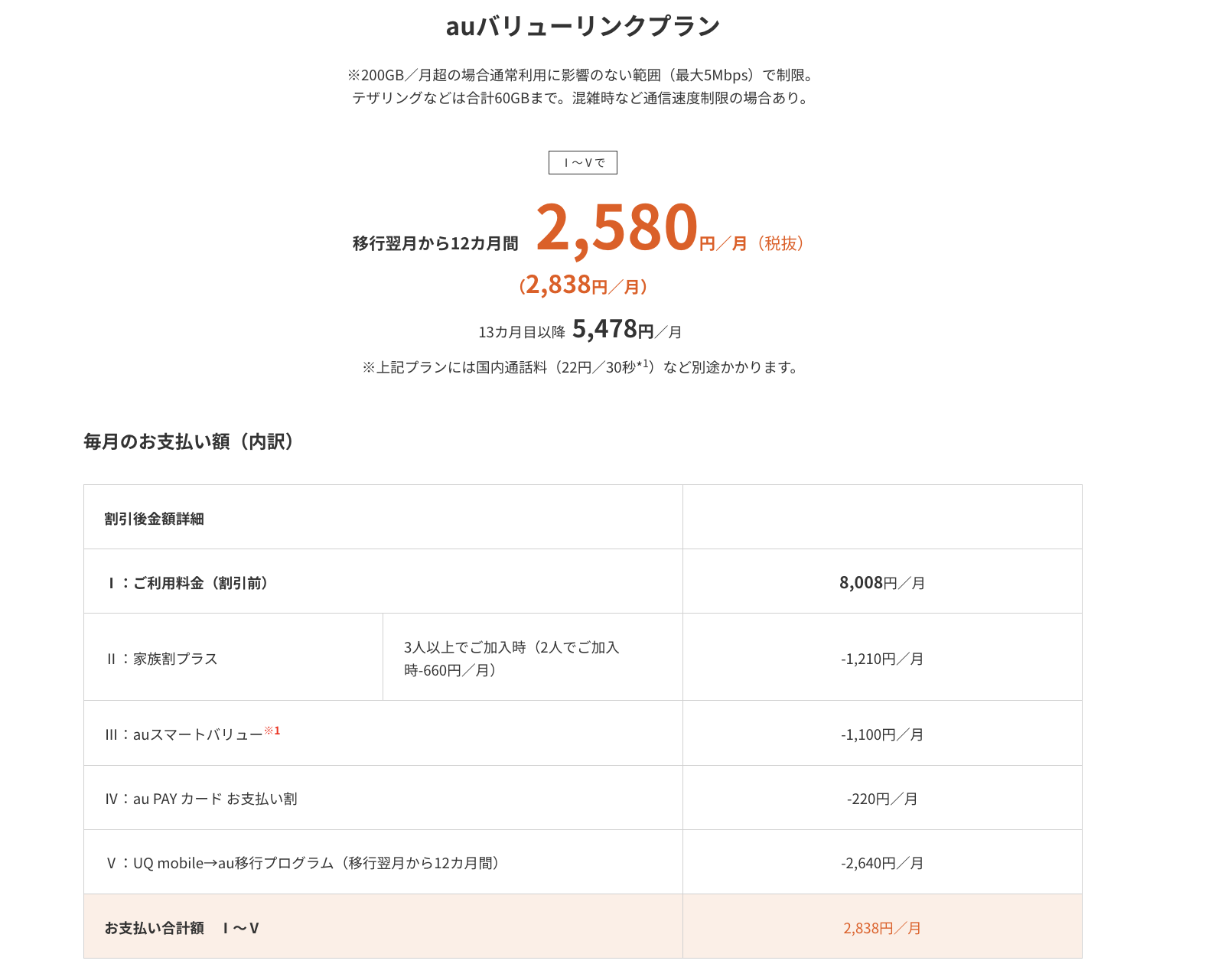Viewport: 1215px width, 980px height.
Task: Click the '割引後金額詳細' table header cell
Action: [155, 519]
